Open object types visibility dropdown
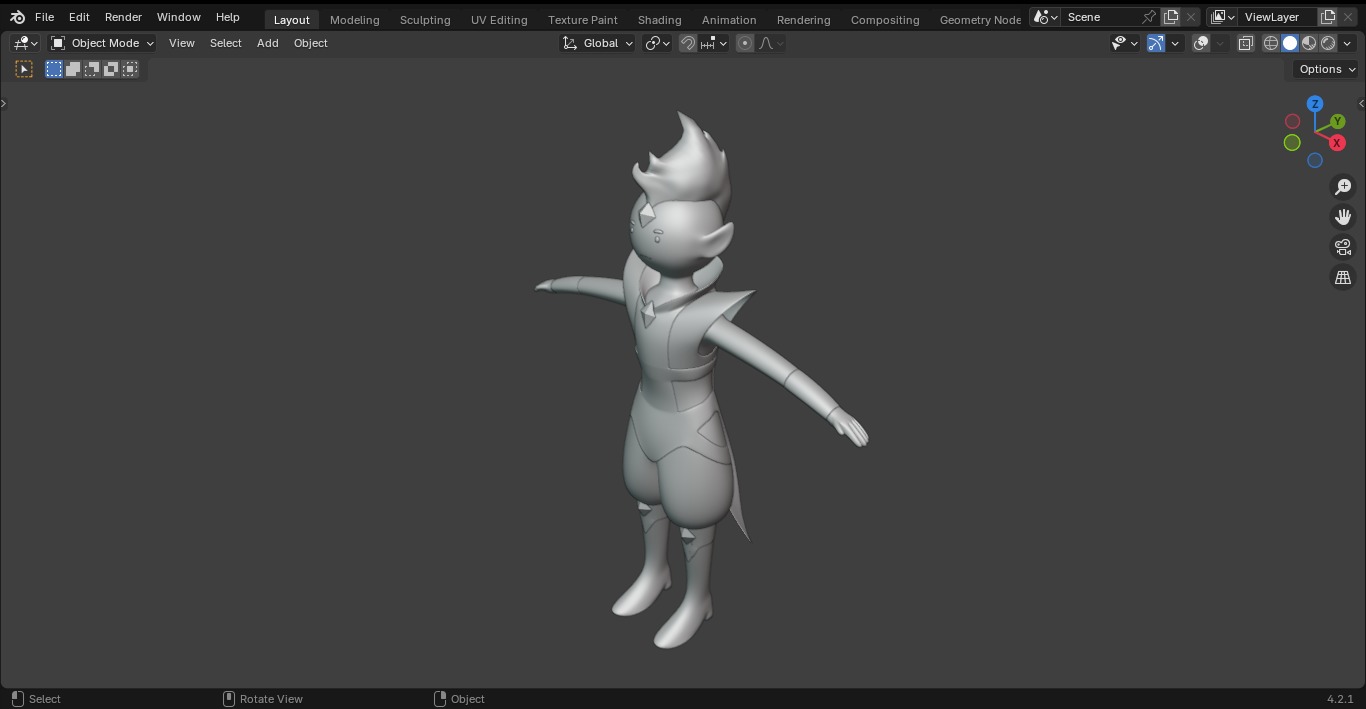The width and height of the screenshot is (1366, 709). (1125, 43)
